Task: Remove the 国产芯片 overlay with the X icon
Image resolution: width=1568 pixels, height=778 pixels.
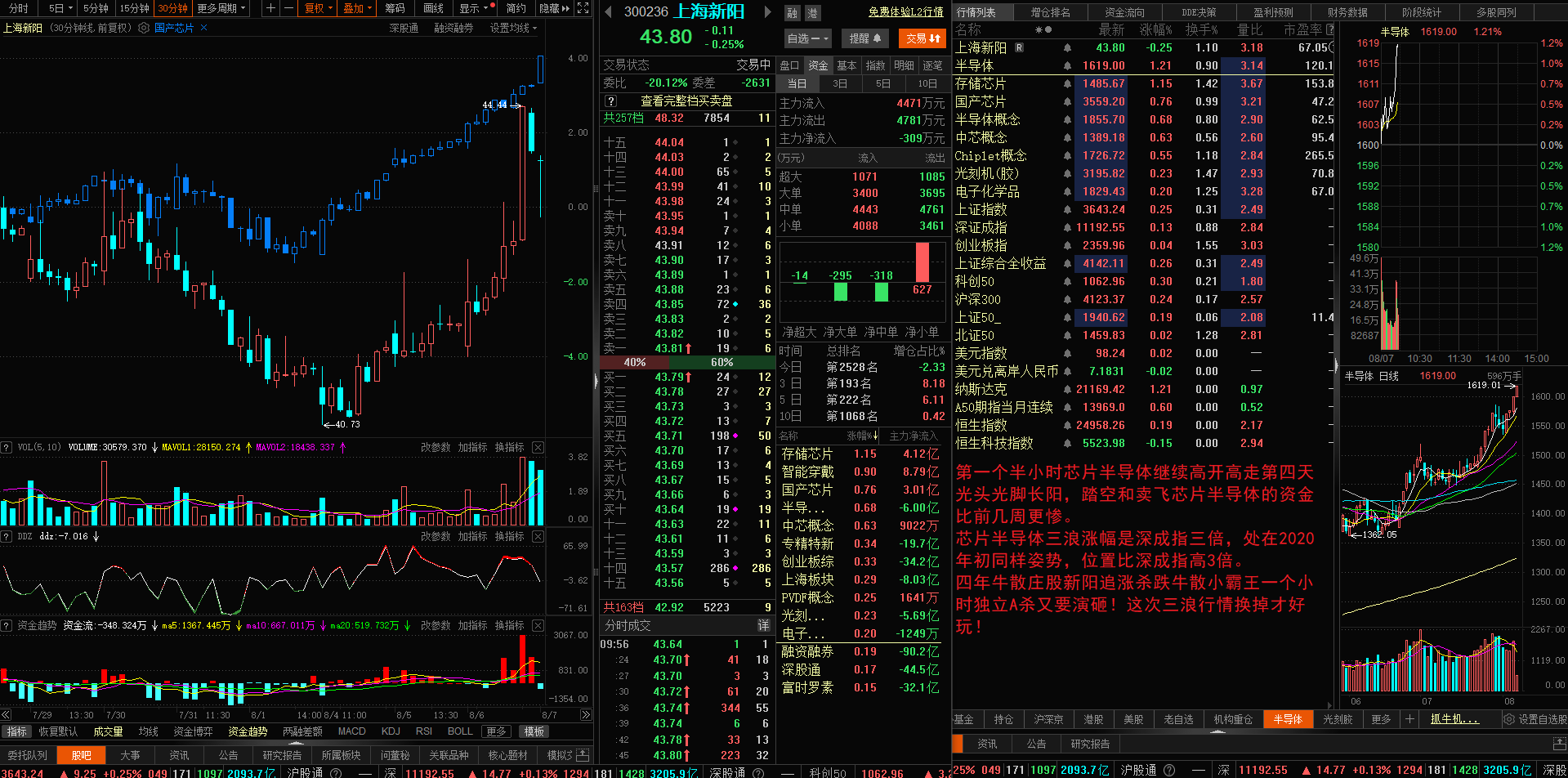Action: tap(203, 28)
